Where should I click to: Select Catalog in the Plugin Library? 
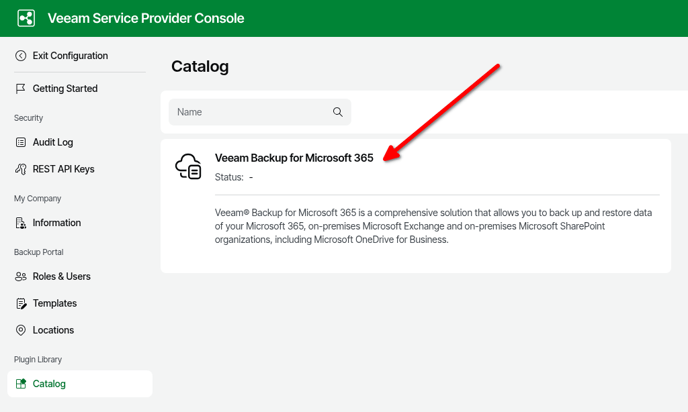pos(49,384)
